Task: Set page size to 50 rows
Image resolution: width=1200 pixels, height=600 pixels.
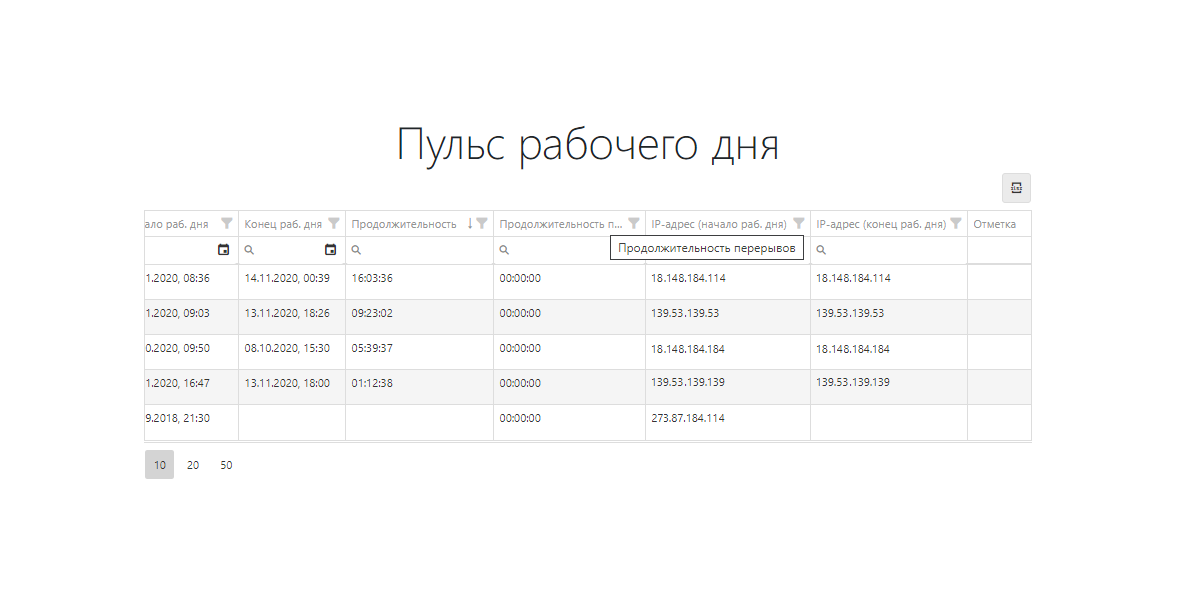Action: [226, 465]
